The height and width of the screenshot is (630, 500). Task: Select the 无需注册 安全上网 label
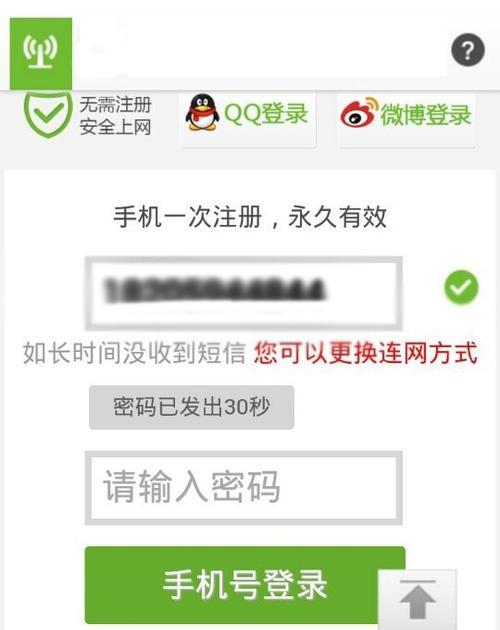[x=115, y=116]
